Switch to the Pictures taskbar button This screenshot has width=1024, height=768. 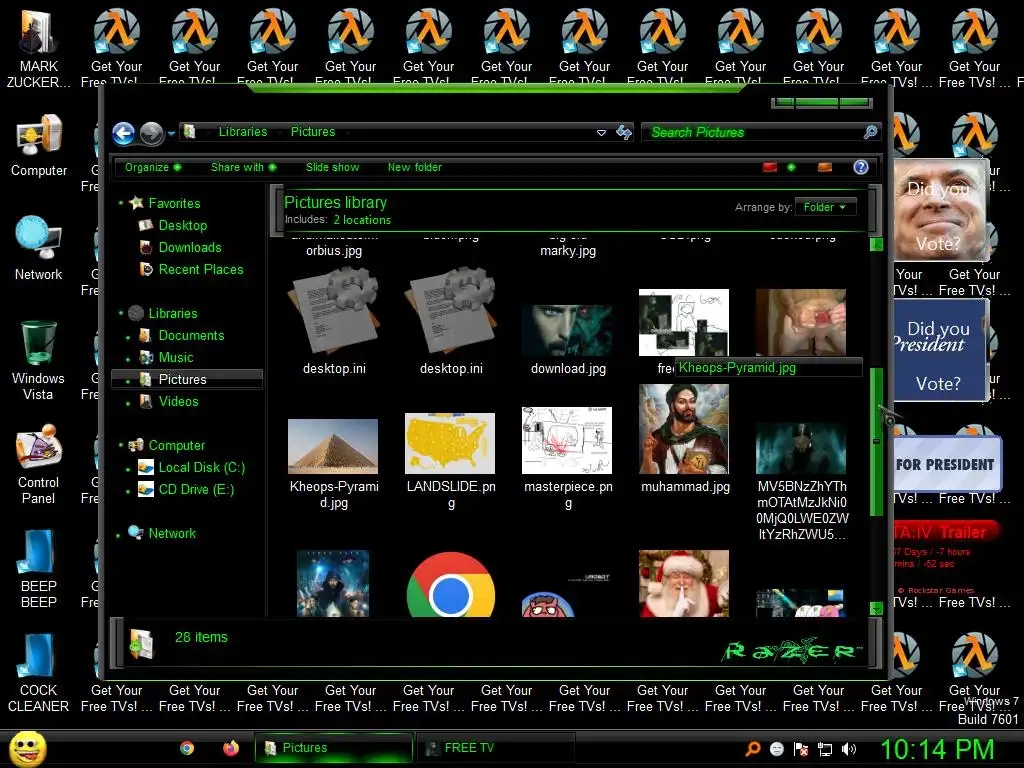334,748
